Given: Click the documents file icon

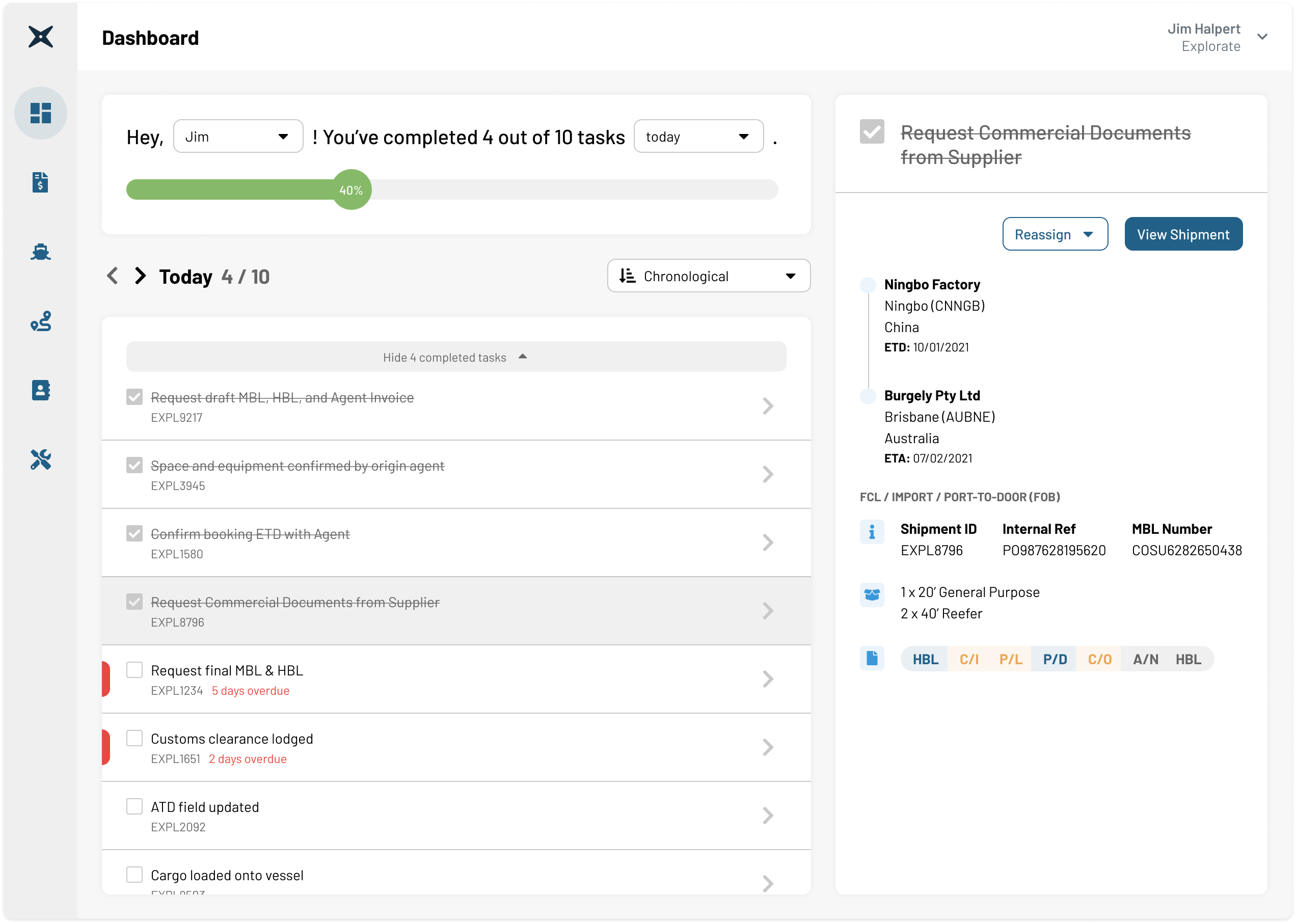Looking at the screenshot, I should (872, 658).
